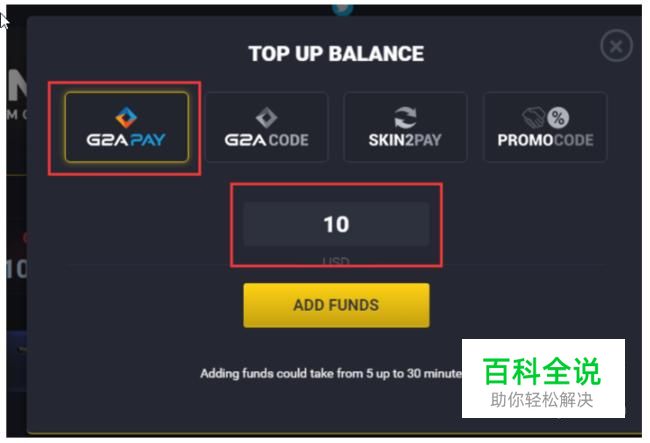Click the Skin2Pay circular arrows icon
Viewport: 650px width, 443px height.
[x=405, y=118]
